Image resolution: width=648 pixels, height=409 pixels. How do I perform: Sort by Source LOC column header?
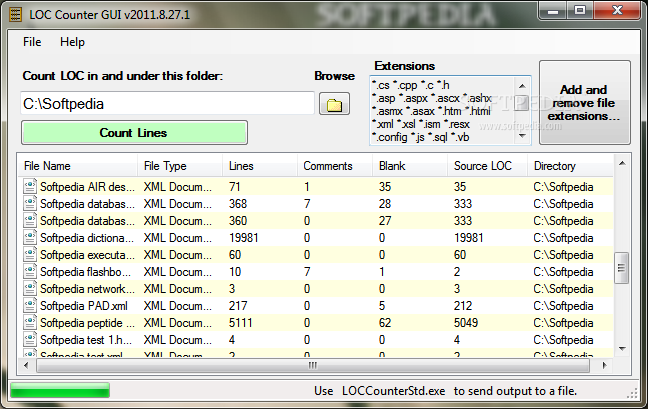(x=487, y=166)
